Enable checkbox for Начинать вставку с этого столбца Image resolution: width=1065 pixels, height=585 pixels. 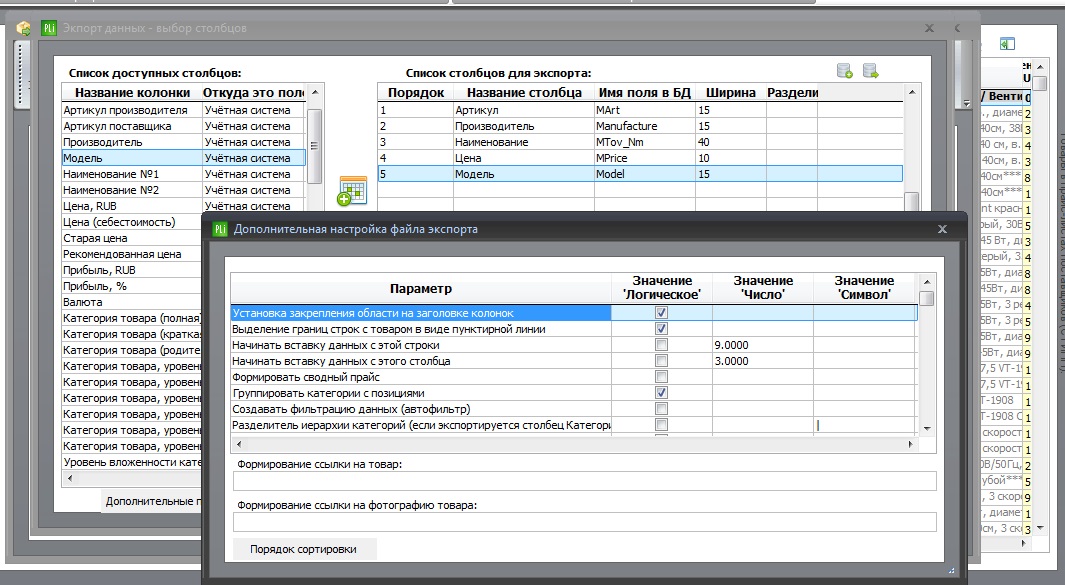click(661, 361)
